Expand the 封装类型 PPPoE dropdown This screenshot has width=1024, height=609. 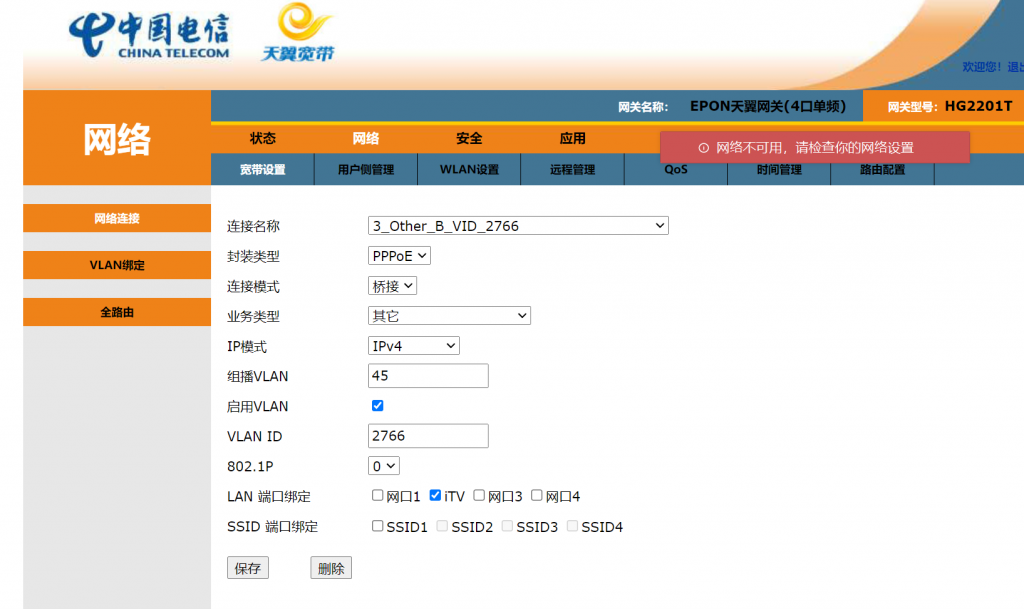tap(399, 256)
